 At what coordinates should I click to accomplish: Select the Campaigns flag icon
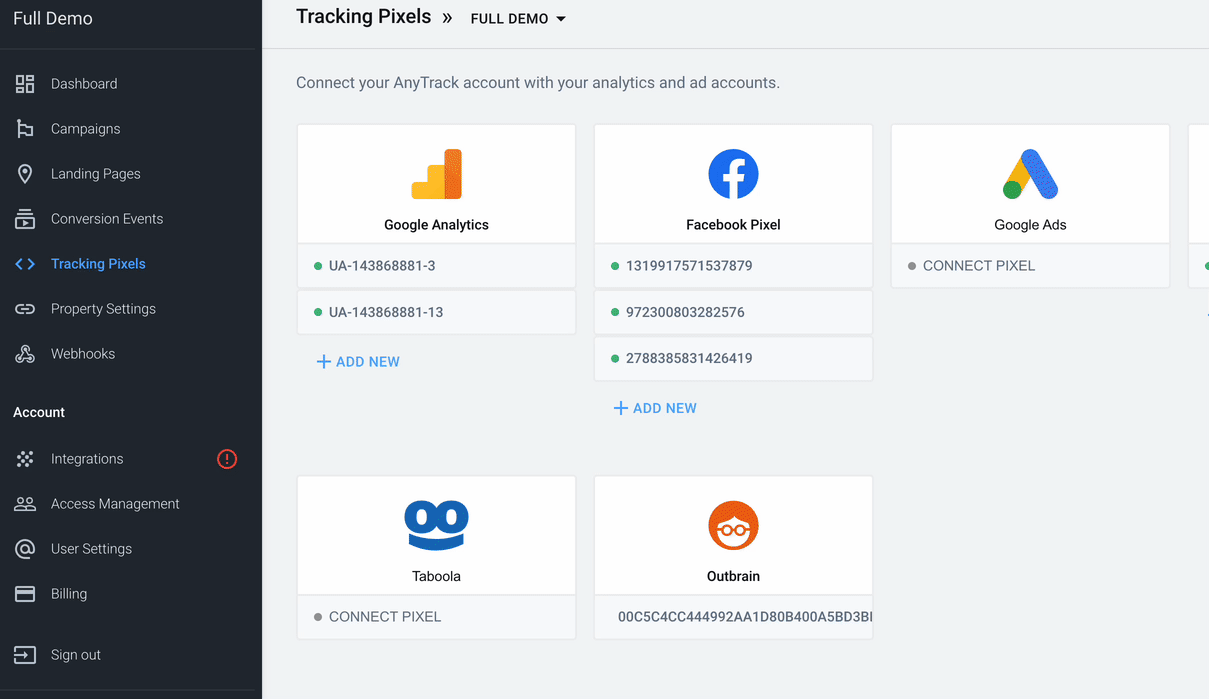click(25, 129)
